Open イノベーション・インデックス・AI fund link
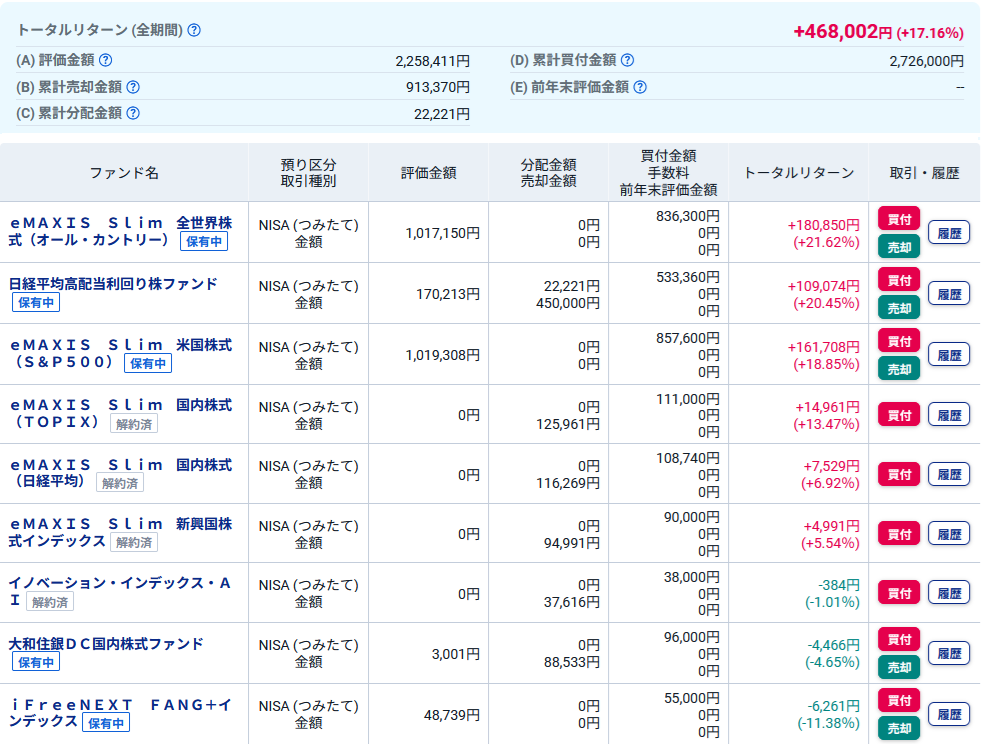This screenshot has width=983, height=754. tap(119, 591)
